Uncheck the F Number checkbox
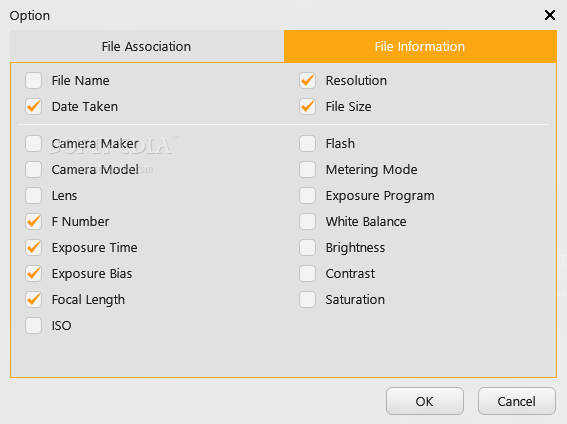This screenshot has height=424, width=567. pyautogui.click(x=34, y=222)
